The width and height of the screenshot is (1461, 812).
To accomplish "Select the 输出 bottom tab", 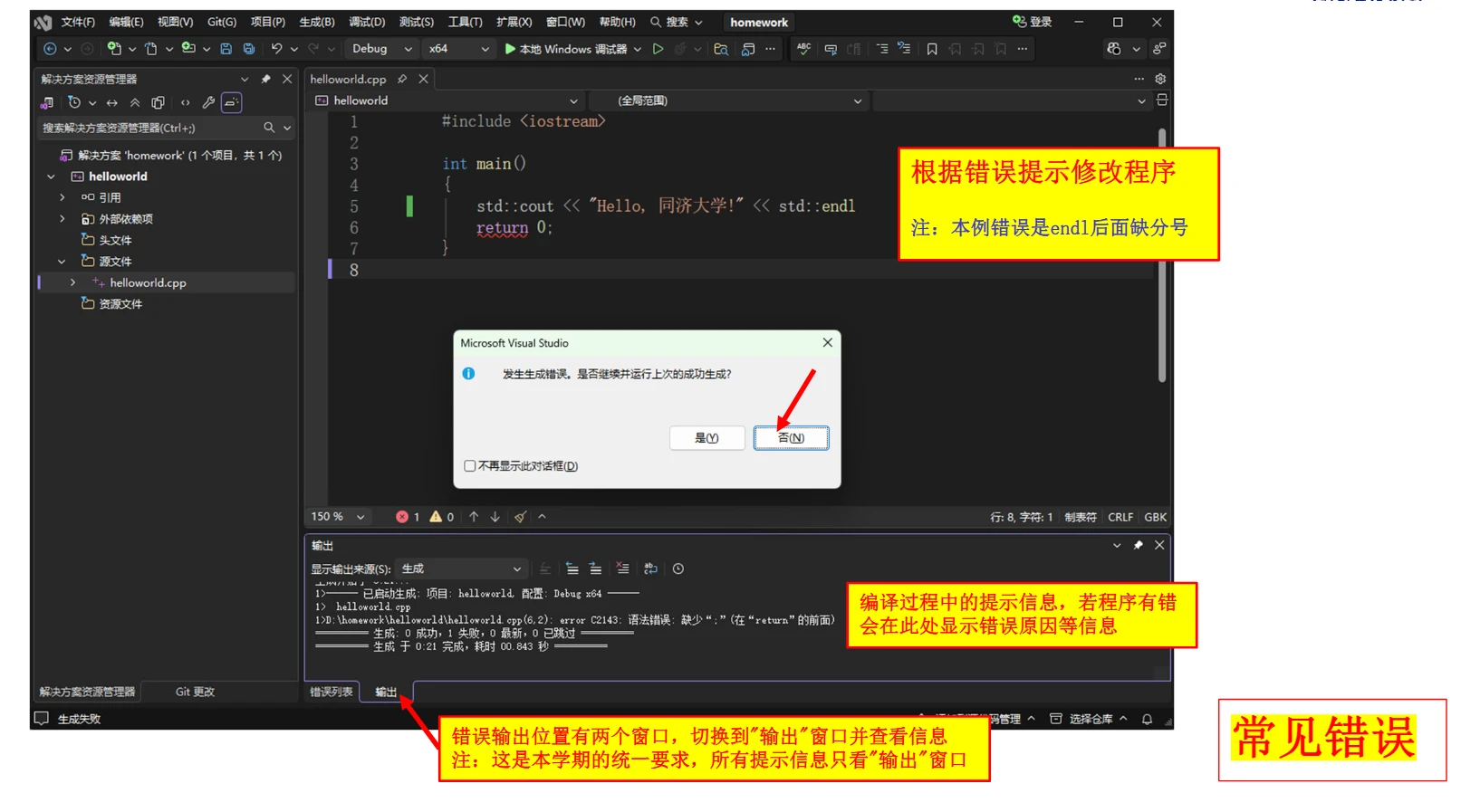I will click(x=387, y=692).
